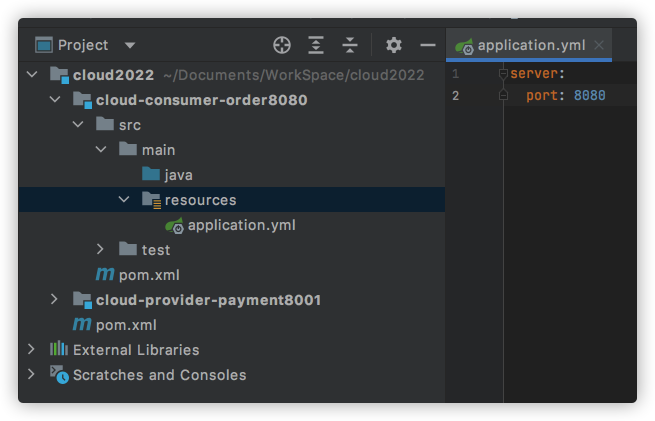This screenshot has width=655, height=421.
Task: Click the Expand All toolbar icon
Action: coord(316,45)
